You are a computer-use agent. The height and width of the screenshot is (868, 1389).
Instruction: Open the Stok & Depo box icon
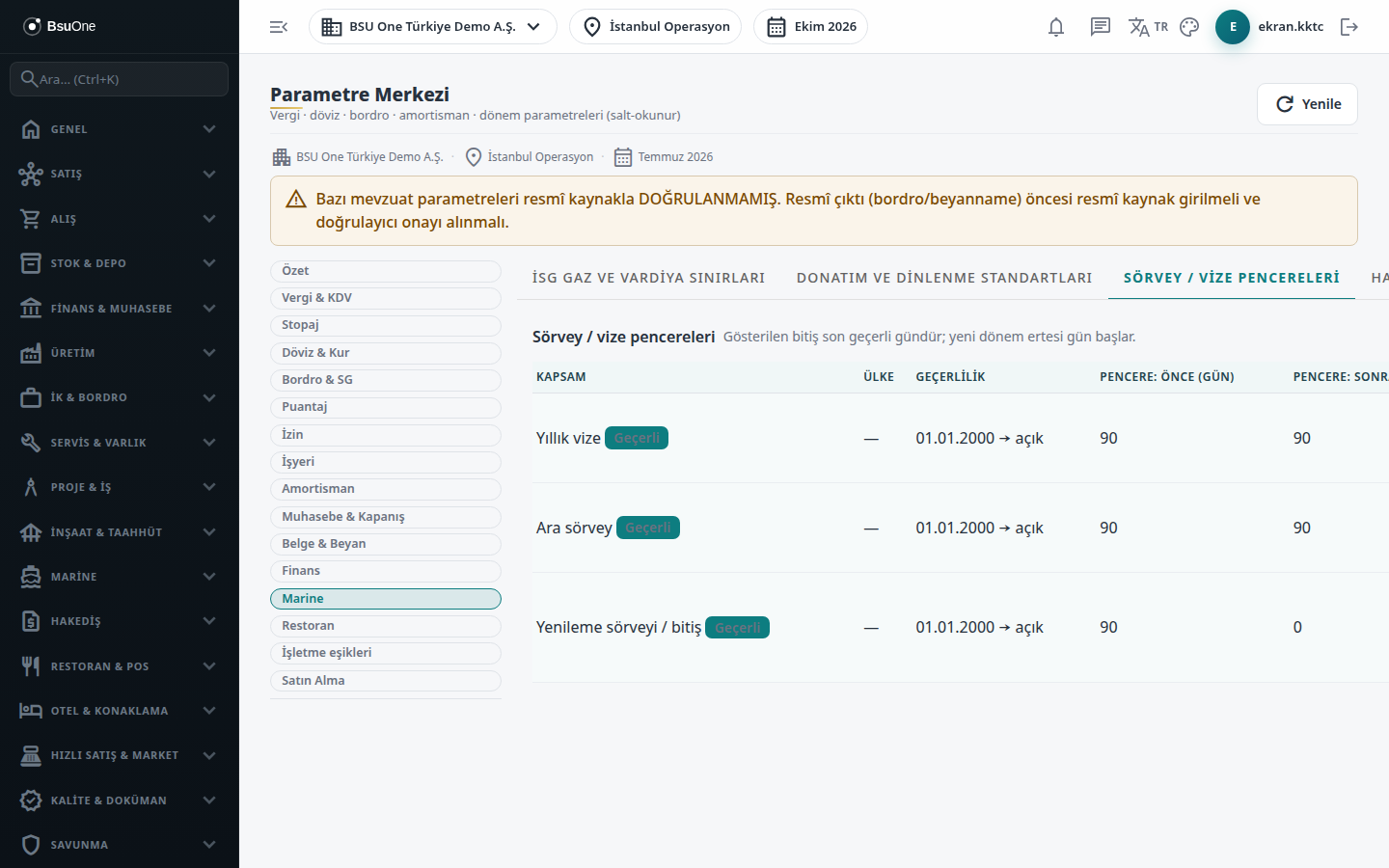pyautogui.click(x=31, y=263)
